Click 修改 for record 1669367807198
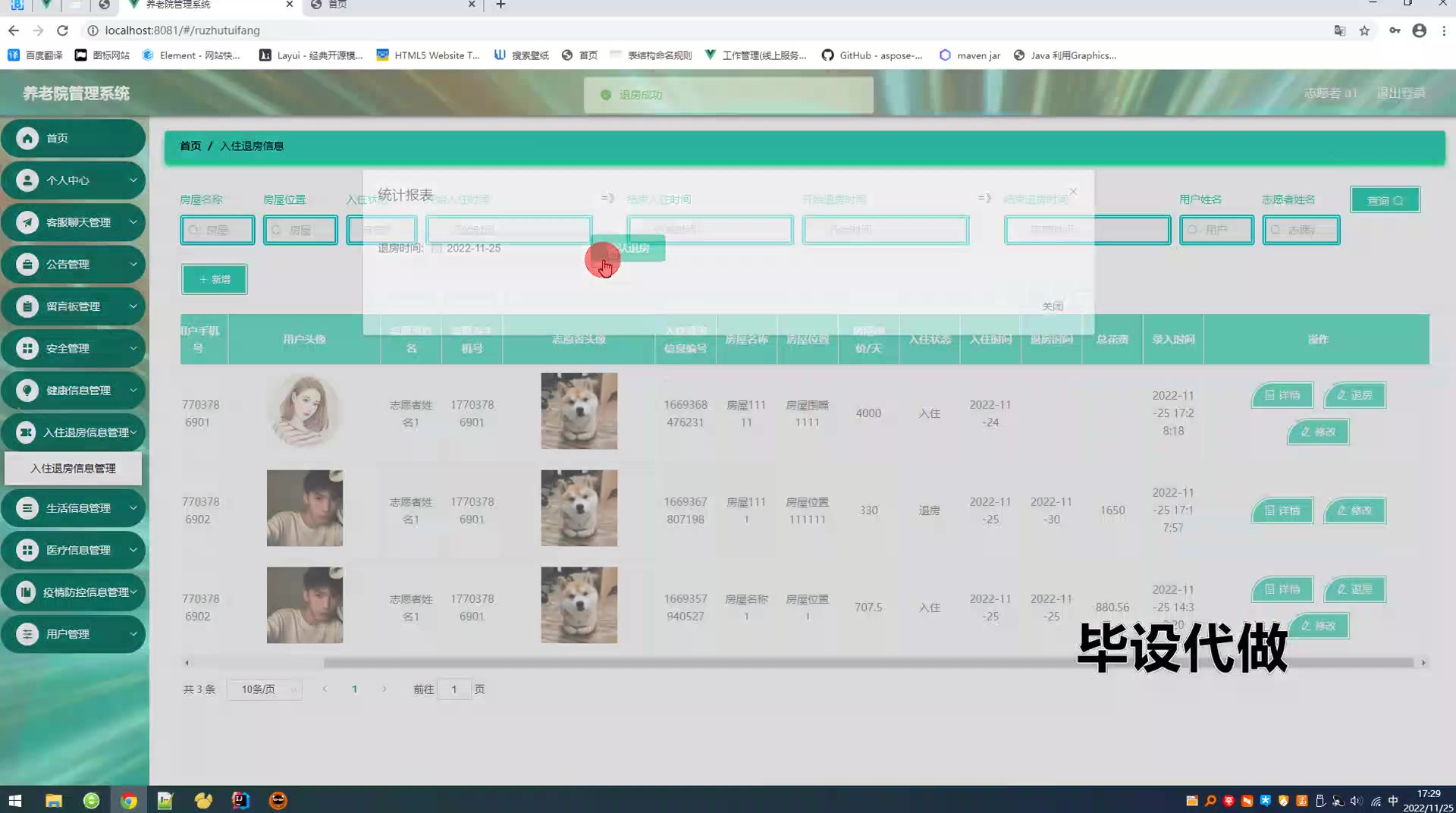 pos(1355,510)
